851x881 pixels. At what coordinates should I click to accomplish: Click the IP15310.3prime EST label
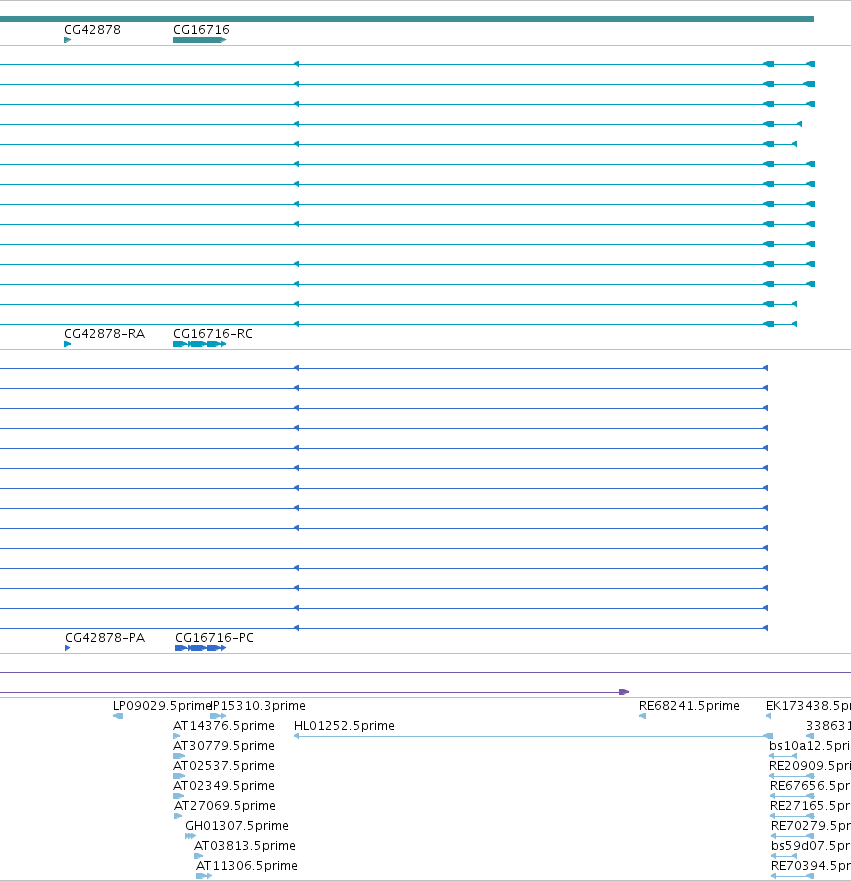point(259,706)
